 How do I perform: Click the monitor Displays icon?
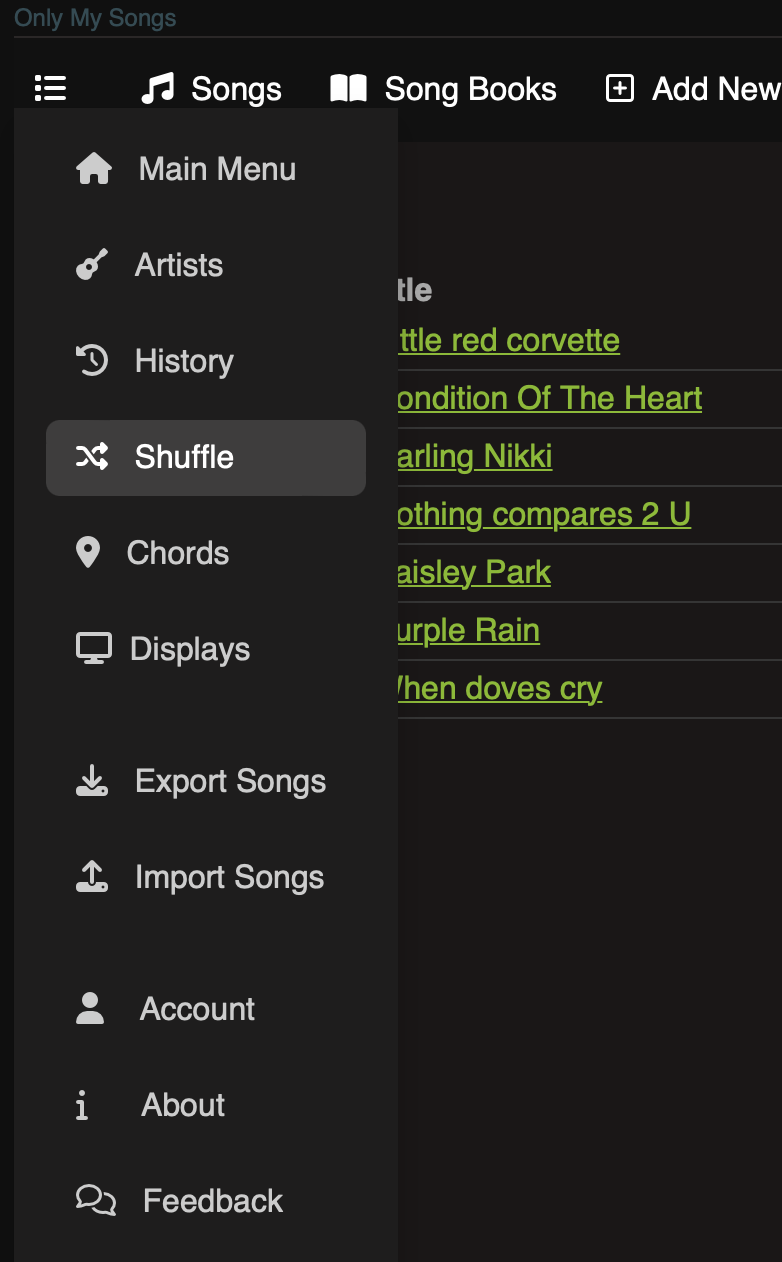pyautogui.click(x=94, y=649)
